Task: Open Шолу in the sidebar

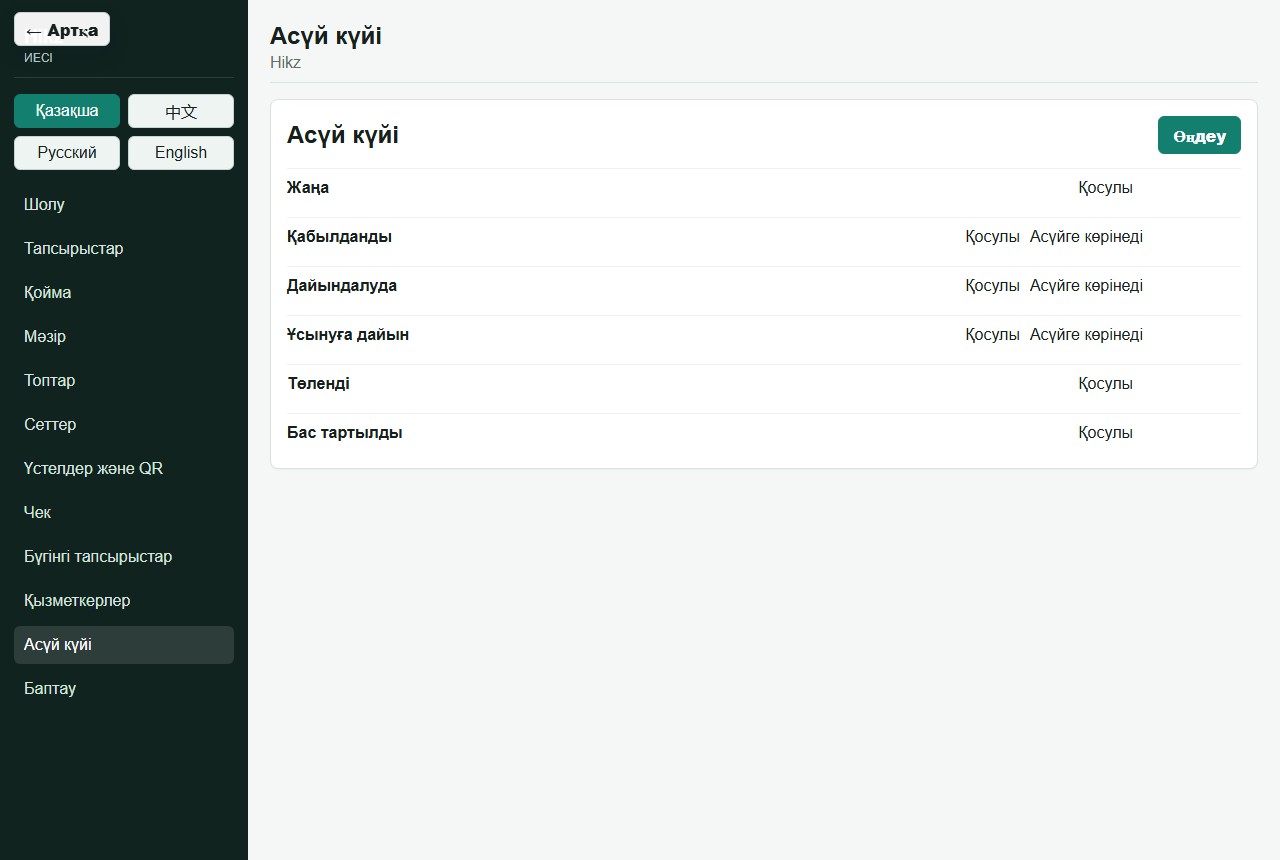Action: [x=124, y=205]
